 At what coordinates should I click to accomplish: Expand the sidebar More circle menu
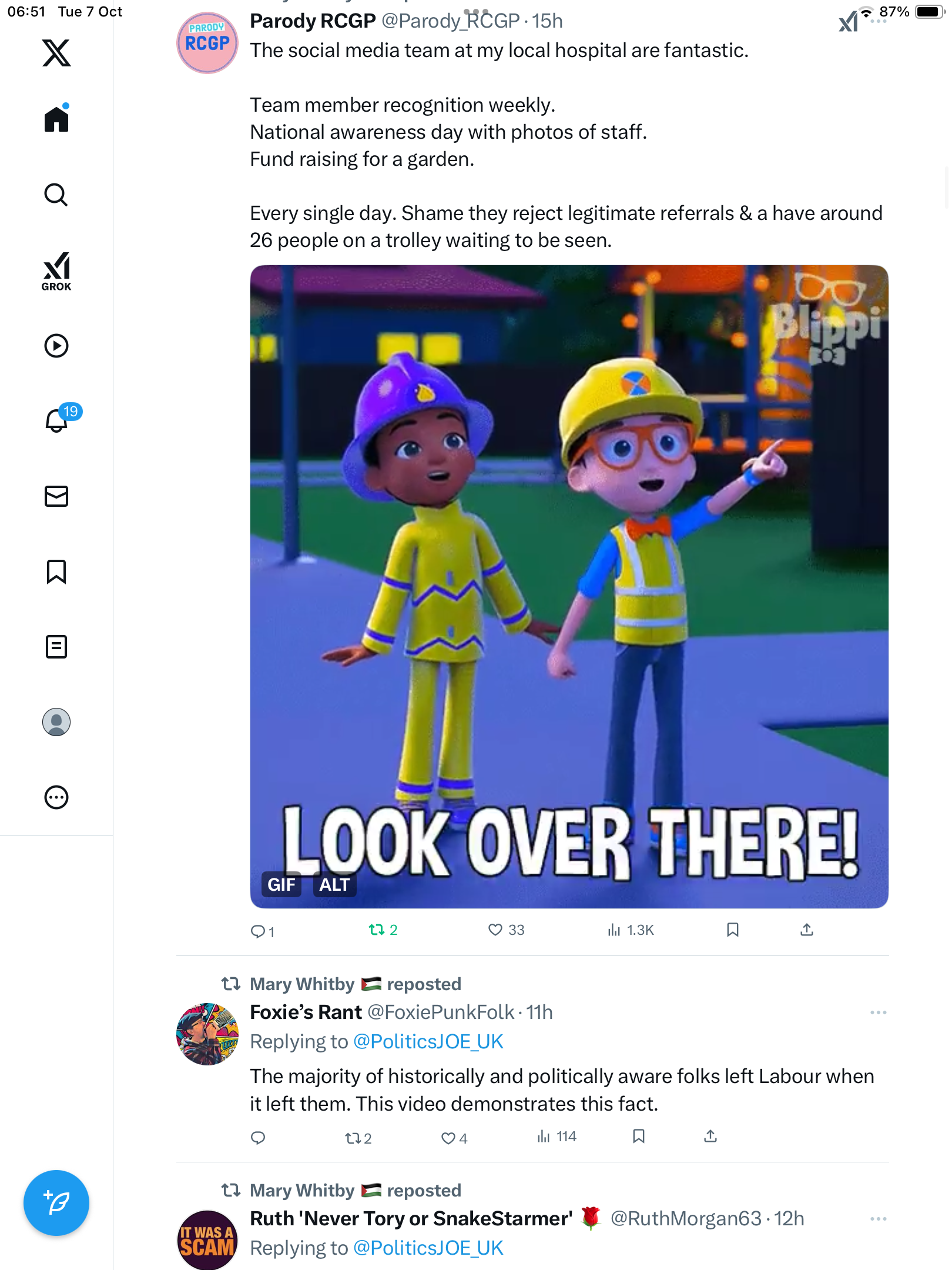56,797
